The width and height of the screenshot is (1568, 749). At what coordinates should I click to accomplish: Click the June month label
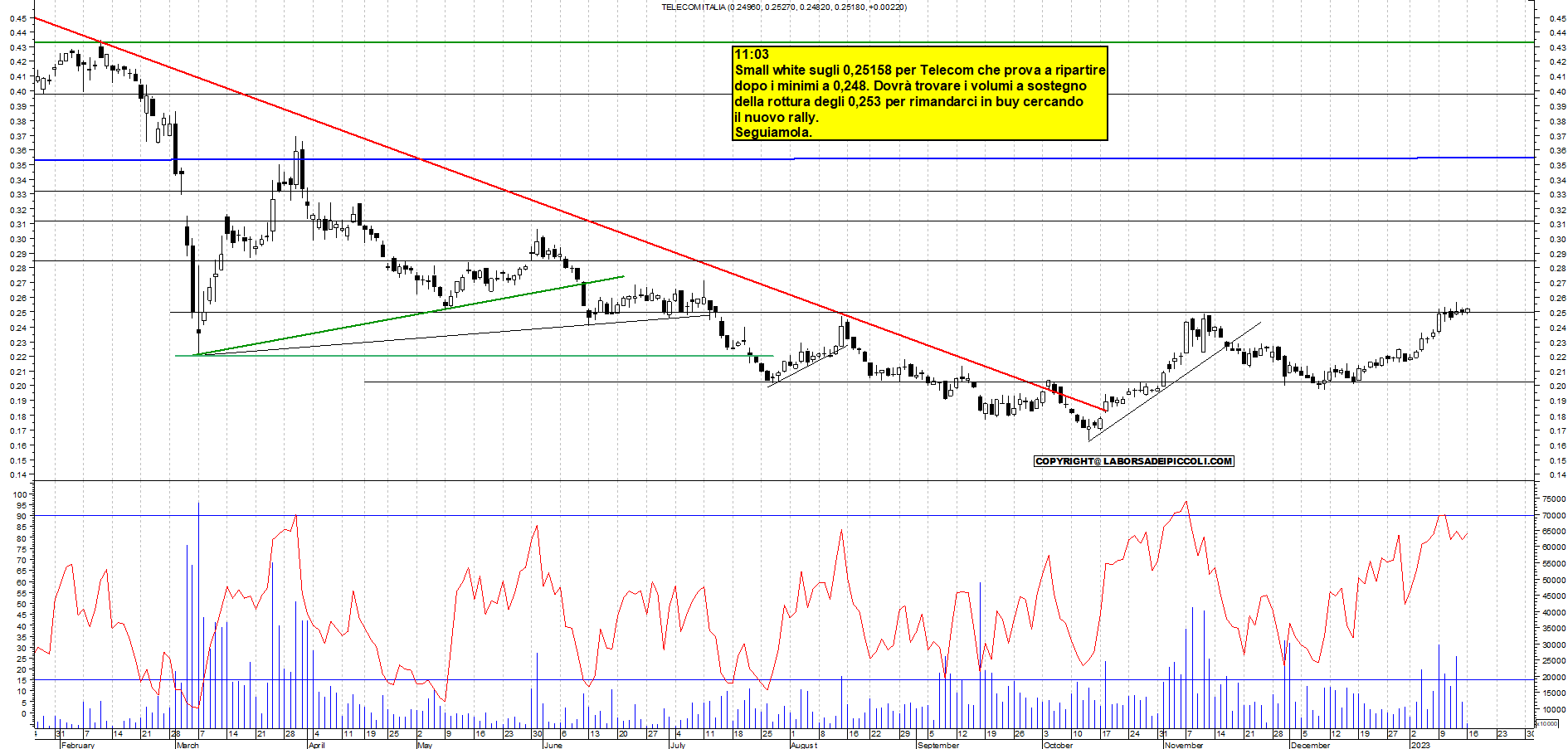[553, 745]
